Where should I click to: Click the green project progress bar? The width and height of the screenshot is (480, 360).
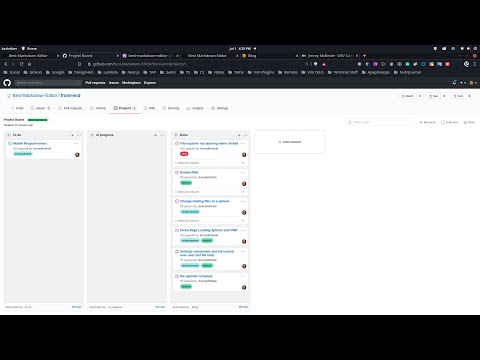38,120
